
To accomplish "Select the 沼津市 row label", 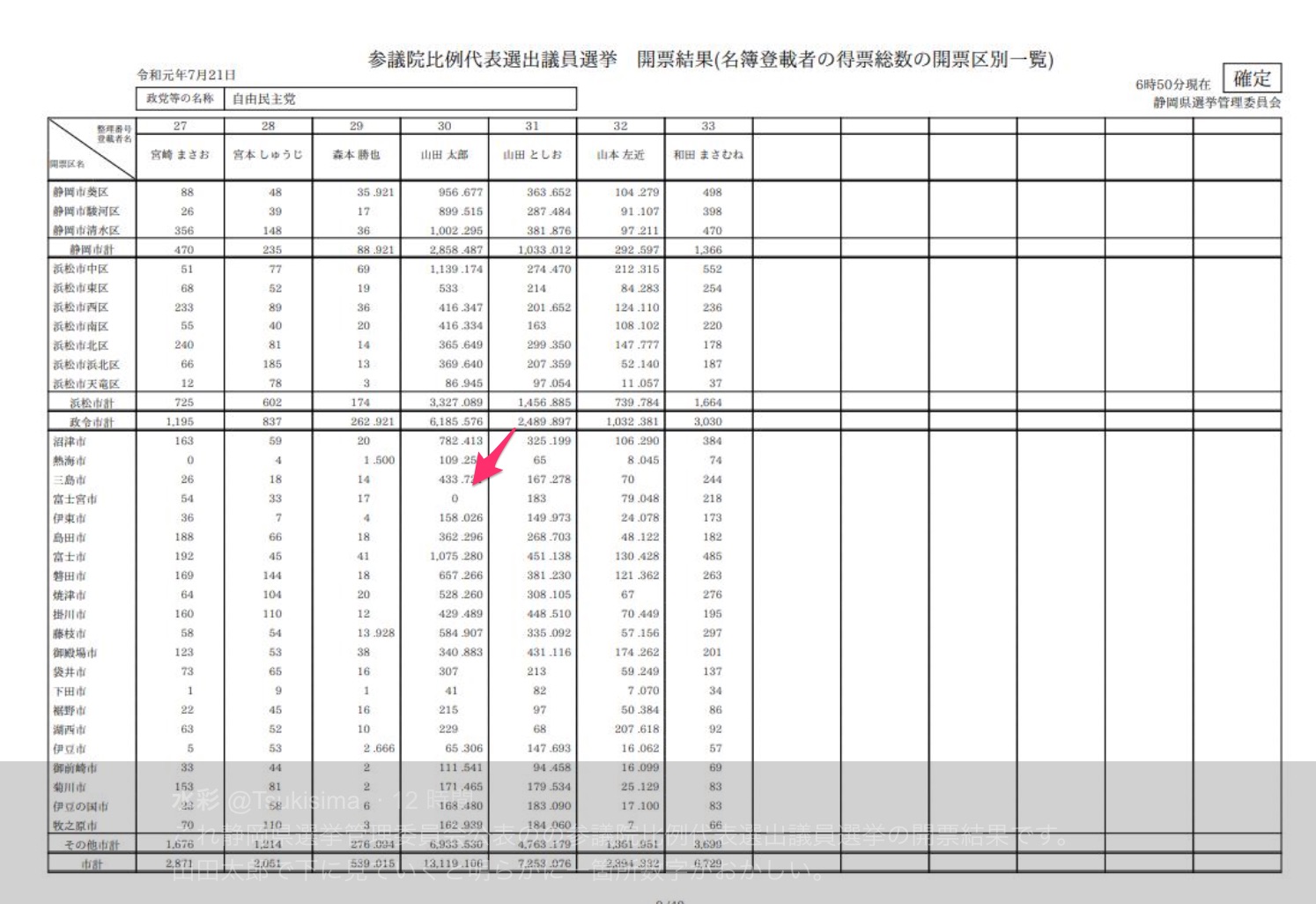I will pos(70,441).
